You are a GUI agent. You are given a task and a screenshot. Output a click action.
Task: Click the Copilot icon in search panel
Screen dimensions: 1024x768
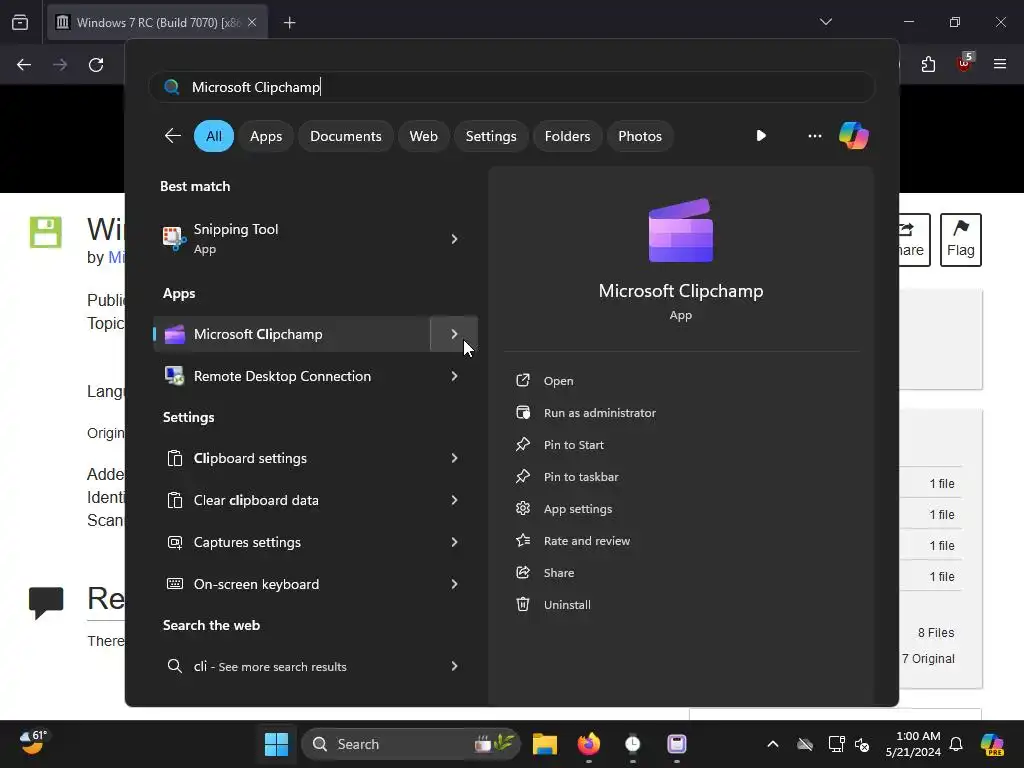click(x=854, y=136)
